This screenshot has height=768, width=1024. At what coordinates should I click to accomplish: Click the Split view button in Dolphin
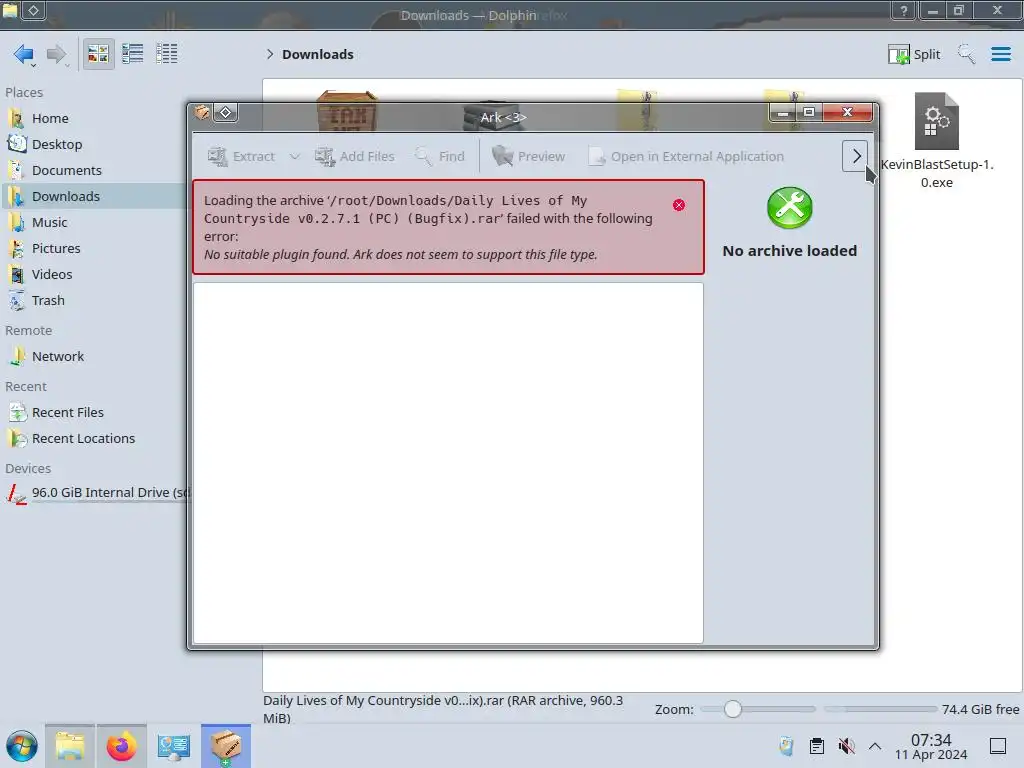(914, 54)
